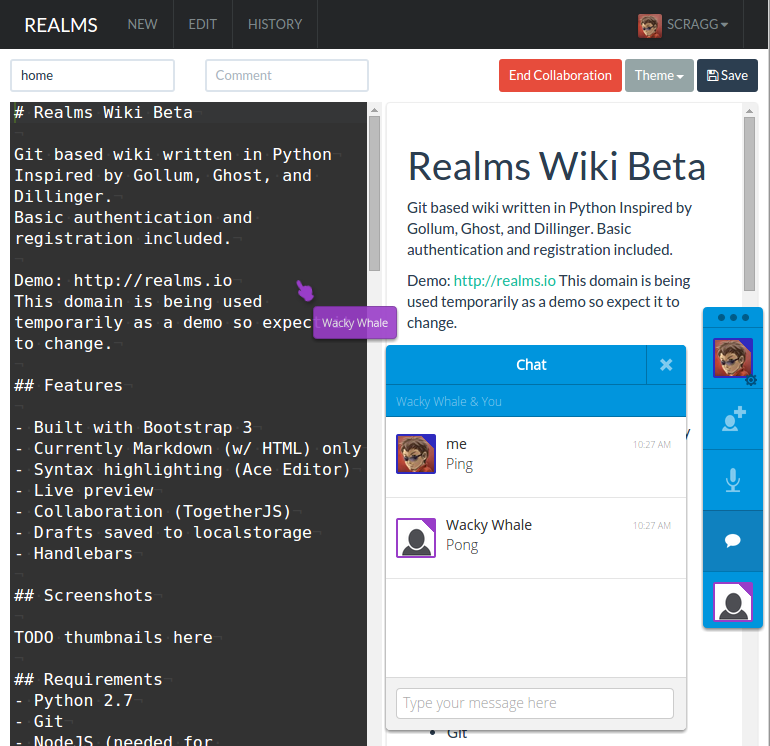Open the Theme dropdown
Screen dimensions: 770x746
click(x=659, y=76)
